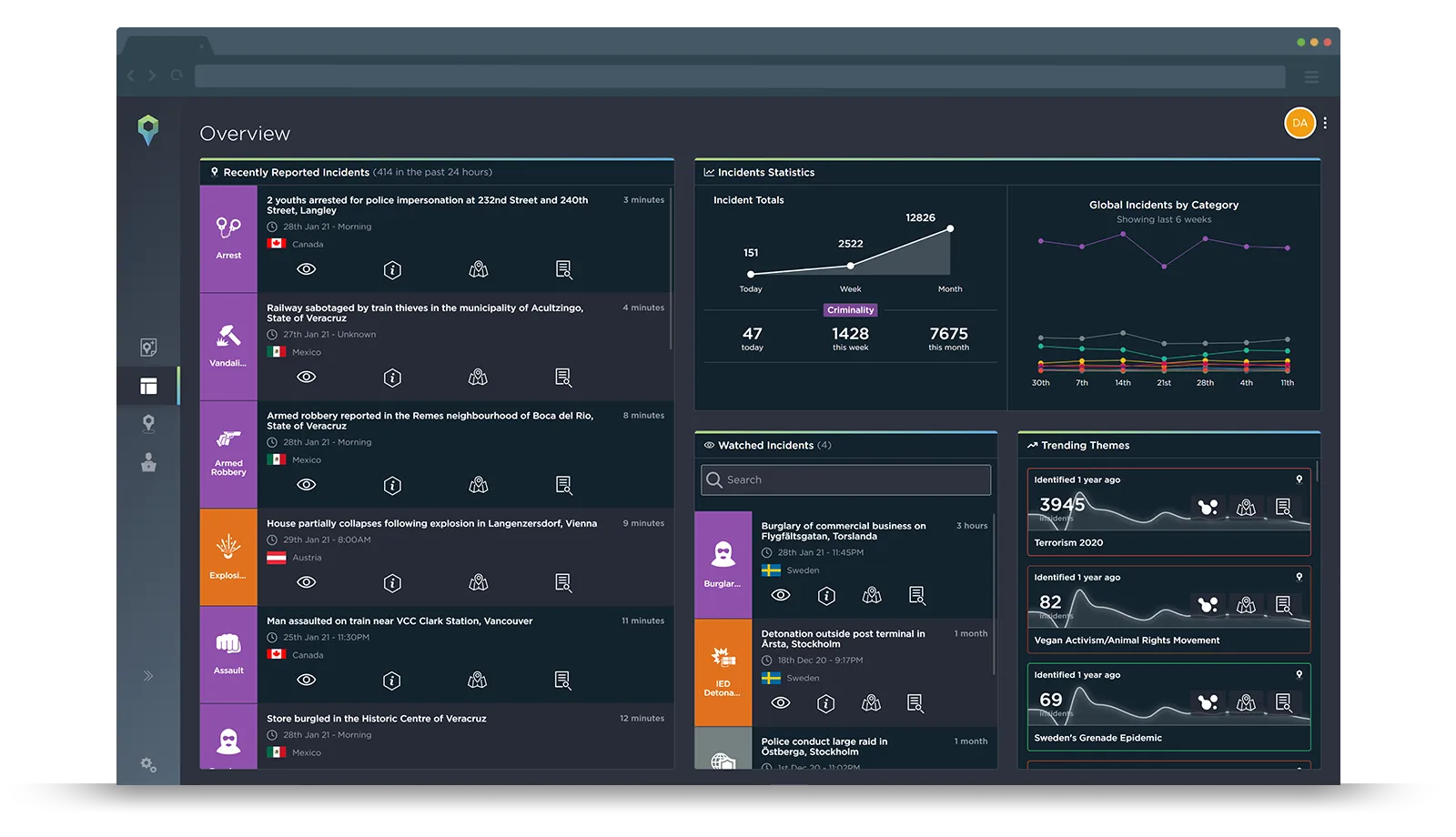Open report for Acultzingo railway sabotage incident
Screen dimensions: 1456x837
click(564, 377)
